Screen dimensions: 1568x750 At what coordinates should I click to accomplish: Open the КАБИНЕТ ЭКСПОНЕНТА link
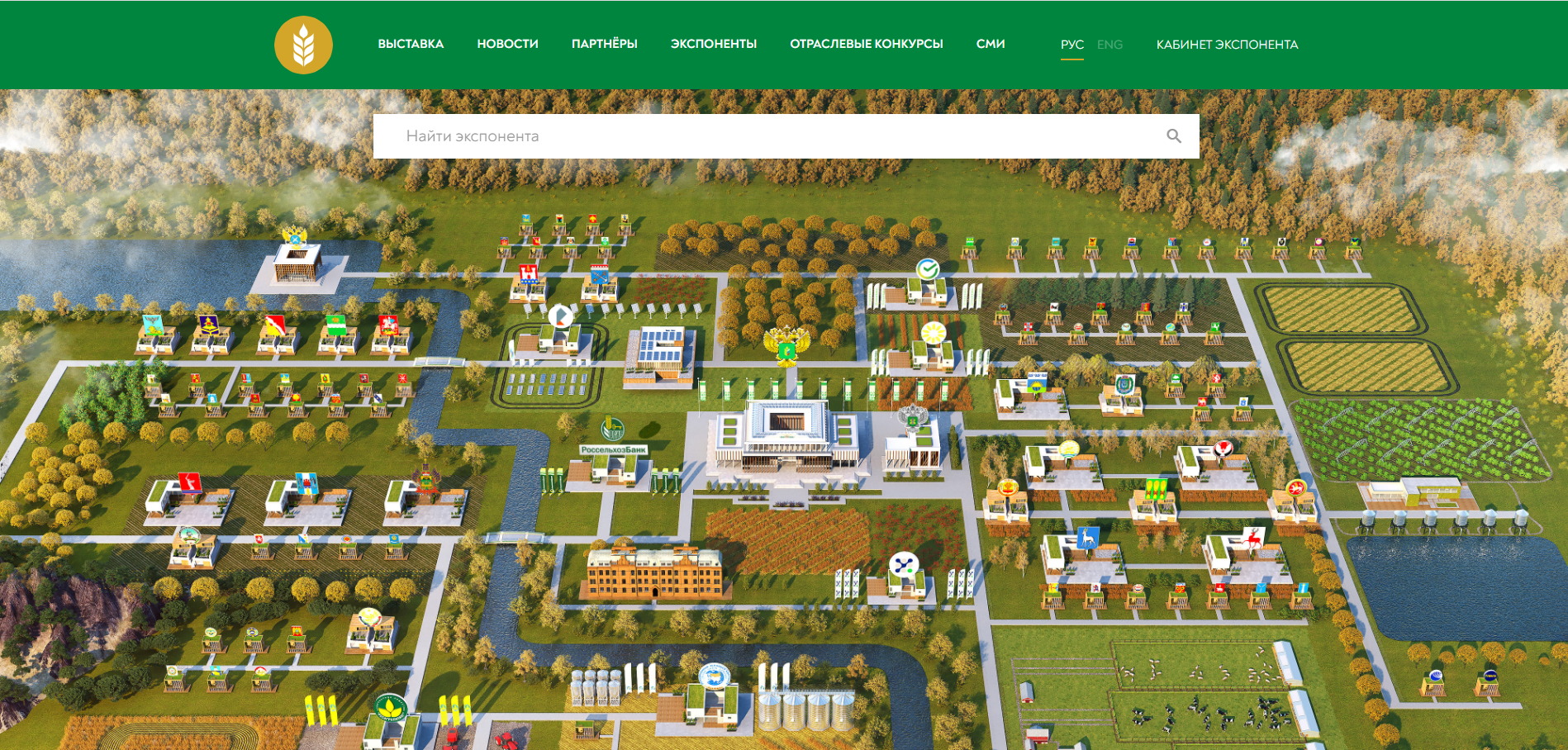tap(1227, 45)
